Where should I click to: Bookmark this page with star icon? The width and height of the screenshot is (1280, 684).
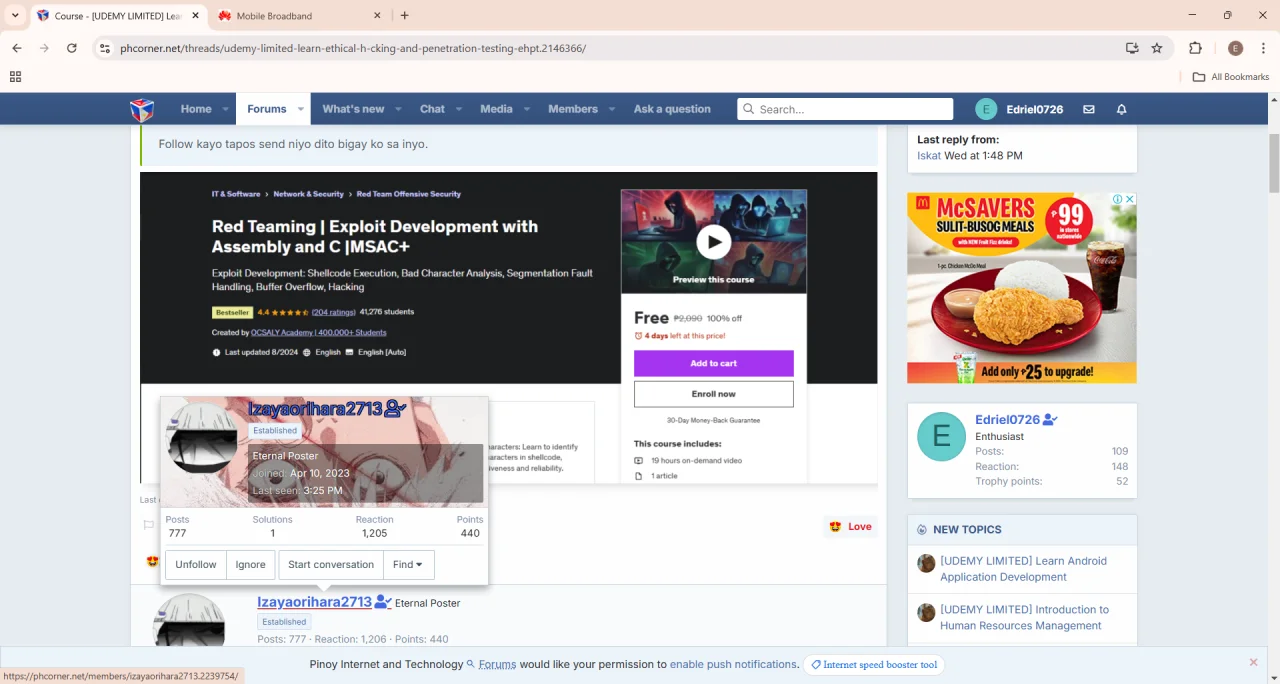coord(1157,48)
